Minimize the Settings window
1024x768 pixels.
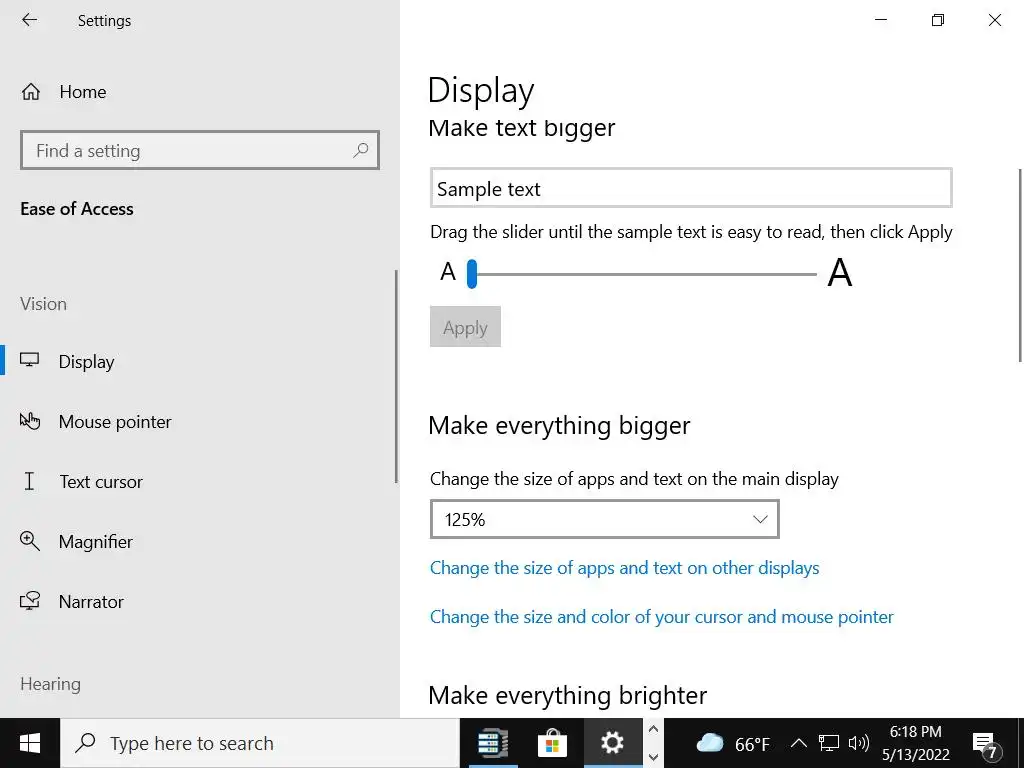coord(881,20)
